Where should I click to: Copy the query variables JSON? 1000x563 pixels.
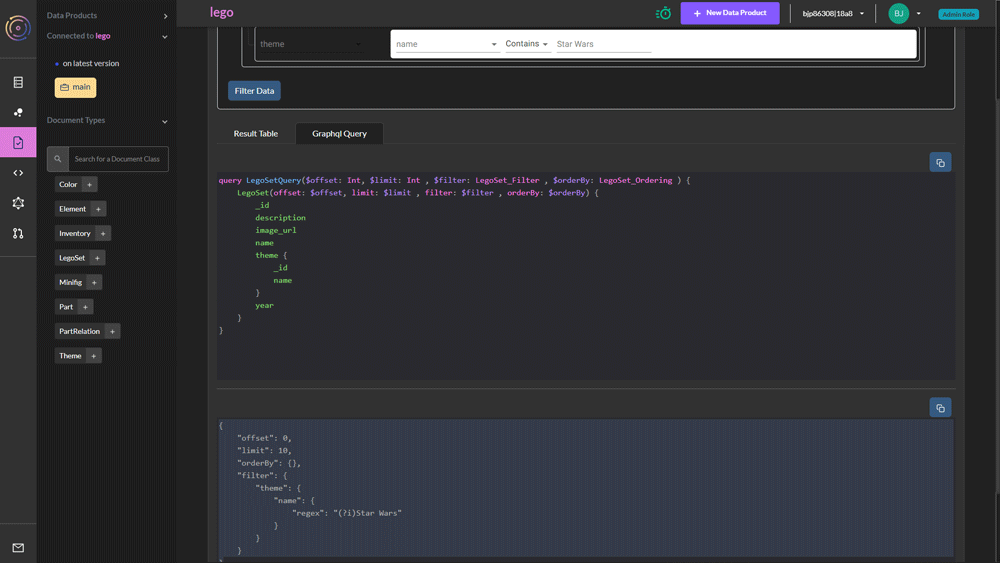[940, 407]
